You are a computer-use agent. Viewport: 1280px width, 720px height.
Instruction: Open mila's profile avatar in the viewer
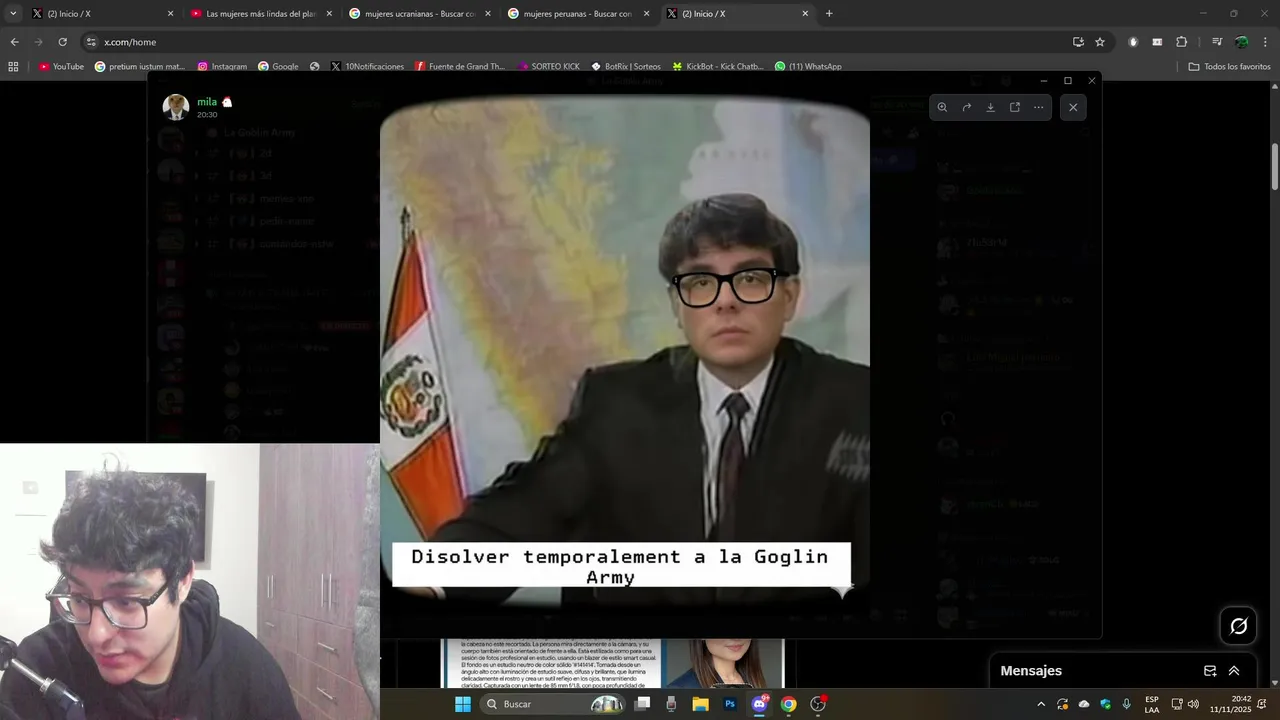pos(176,107)
